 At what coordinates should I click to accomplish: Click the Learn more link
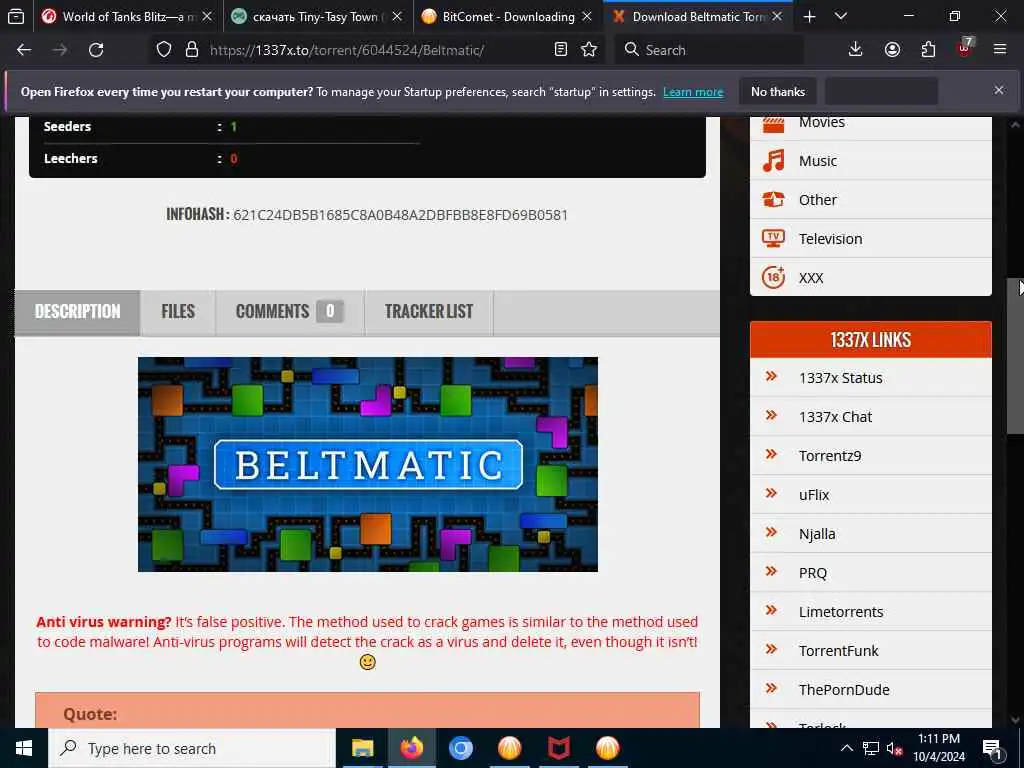tap(693, 91)
